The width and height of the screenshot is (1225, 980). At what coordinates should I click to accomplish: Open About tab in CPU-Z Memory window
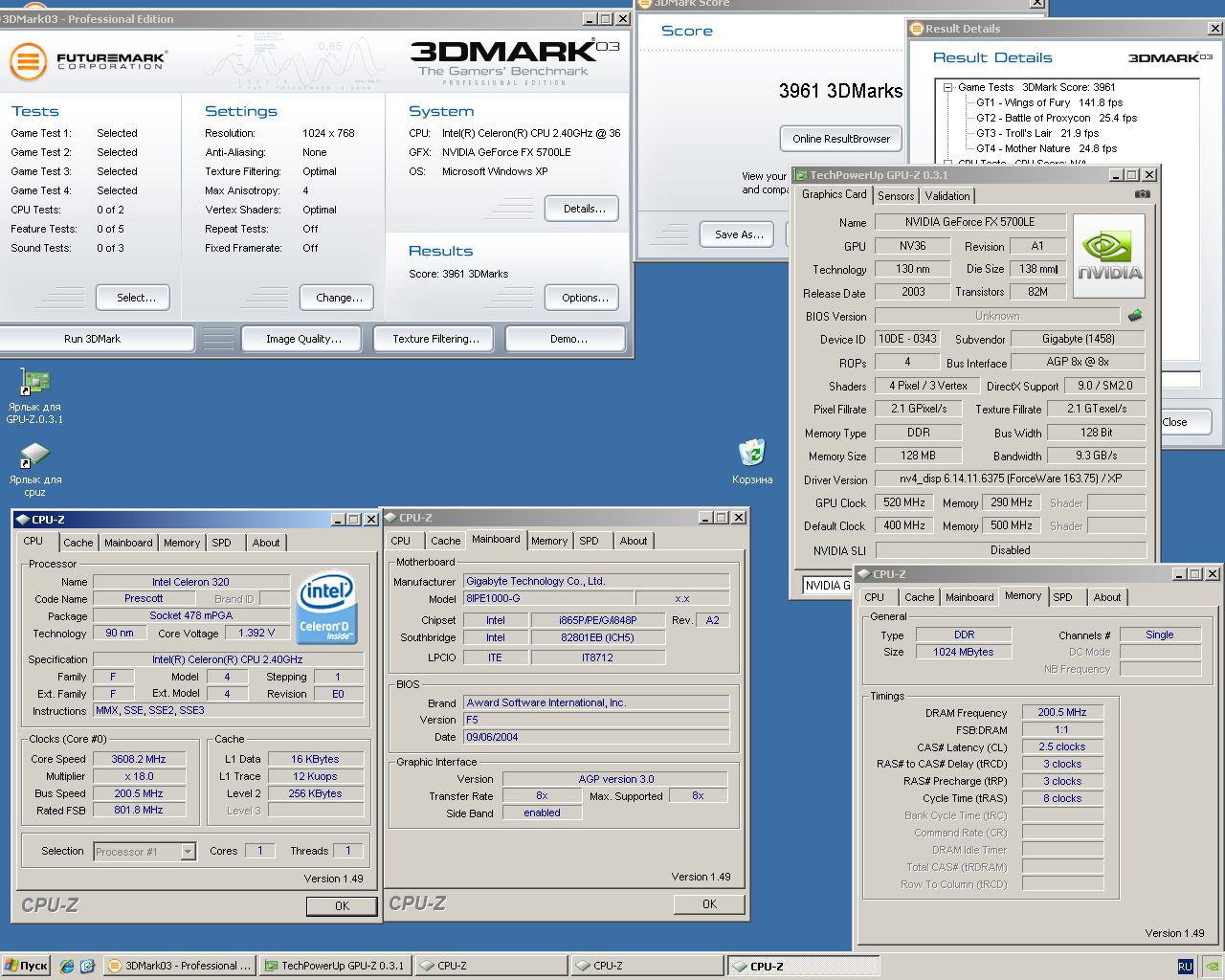click(1107, 597)
